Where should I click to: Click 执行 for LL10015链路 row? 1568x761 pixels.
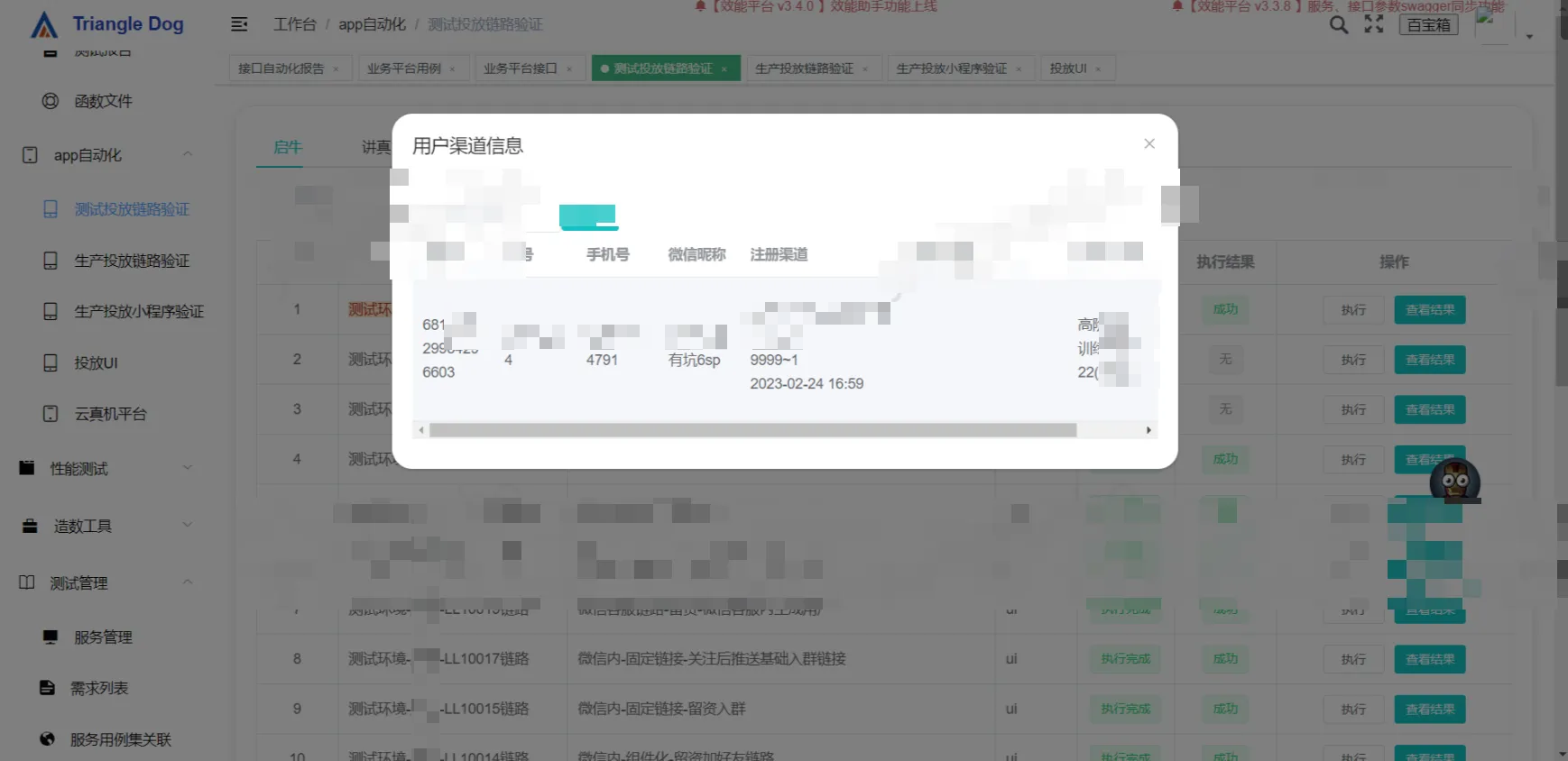point(1353,710)
